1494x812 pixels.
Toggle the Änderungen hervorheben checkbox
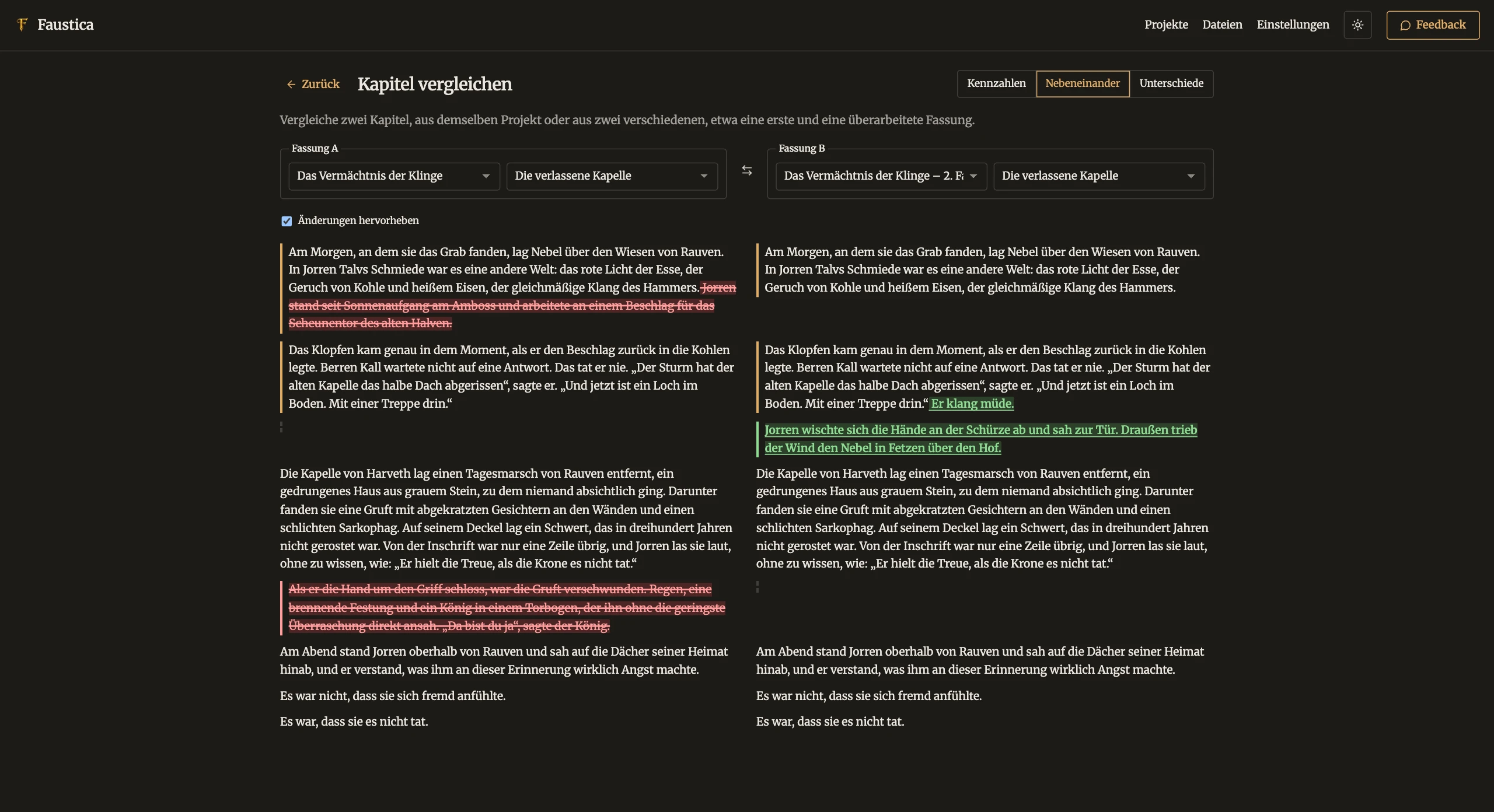[287, 221]
